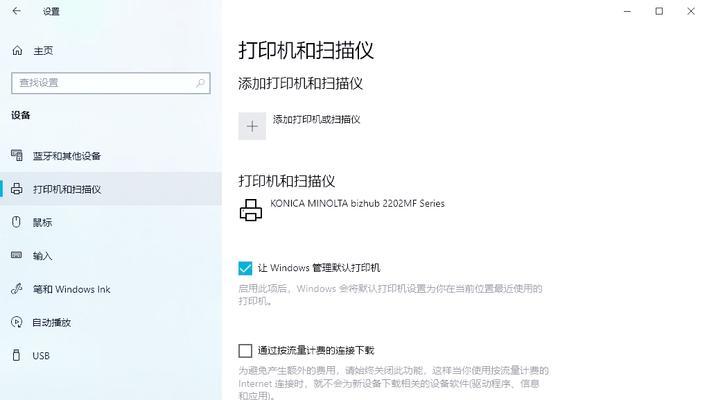Image resolution: width=707 pixels, height=400 pixels.
Task: Click the printer icon in sidebar
Action: coord(17,189)
